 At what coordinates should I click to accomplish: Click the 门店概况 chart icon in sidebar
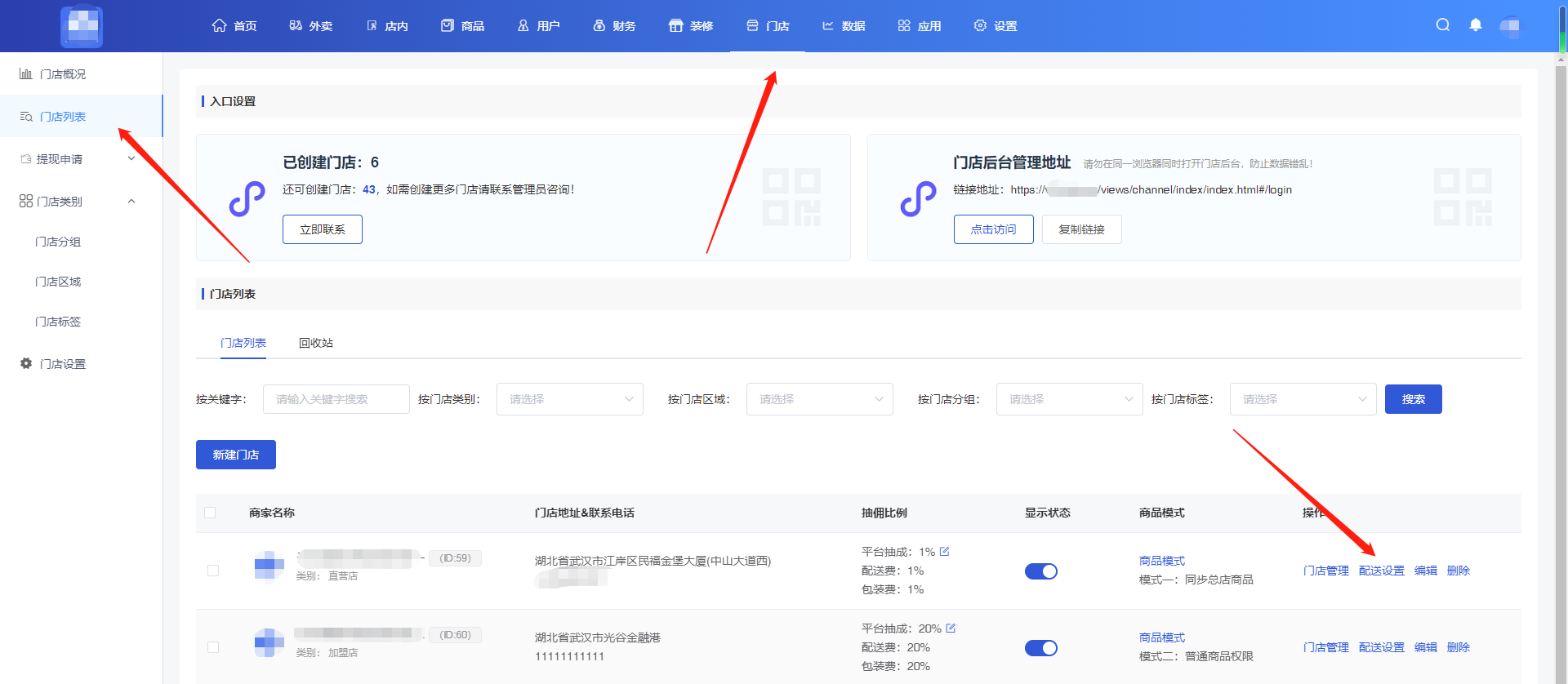pyautogui.click(x=26, y=74)
